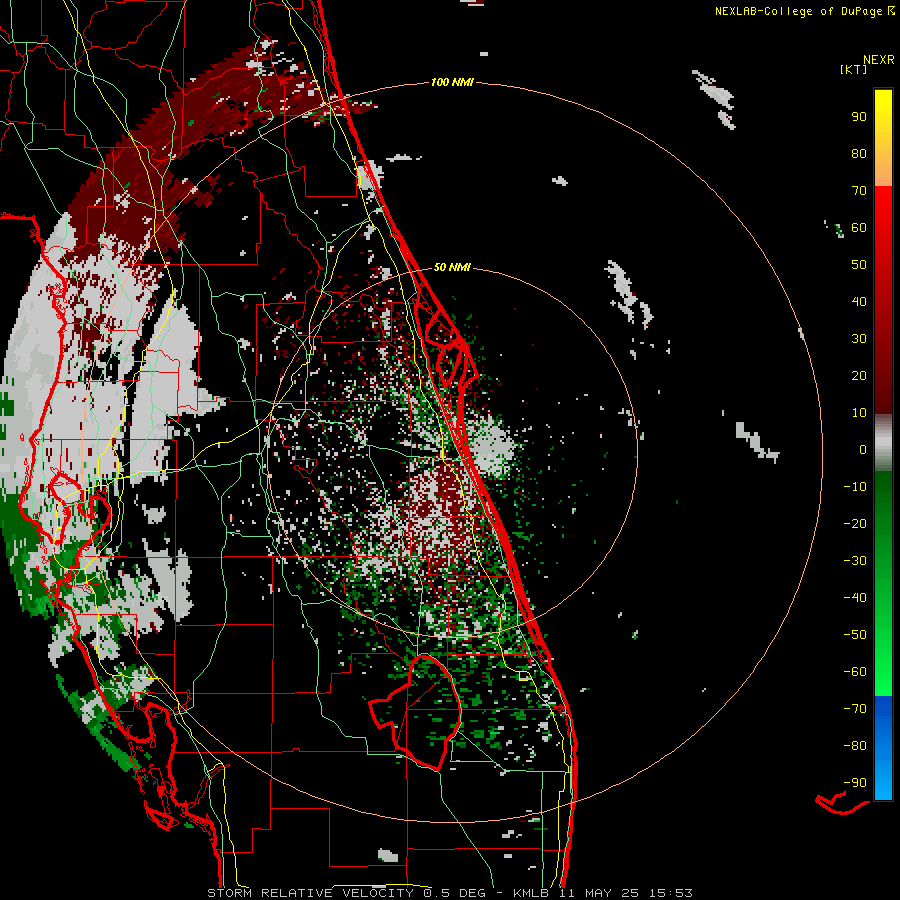Screen dimensions: 900x900
Task: Click the positive 80 scale value
Action: point(859,154)
